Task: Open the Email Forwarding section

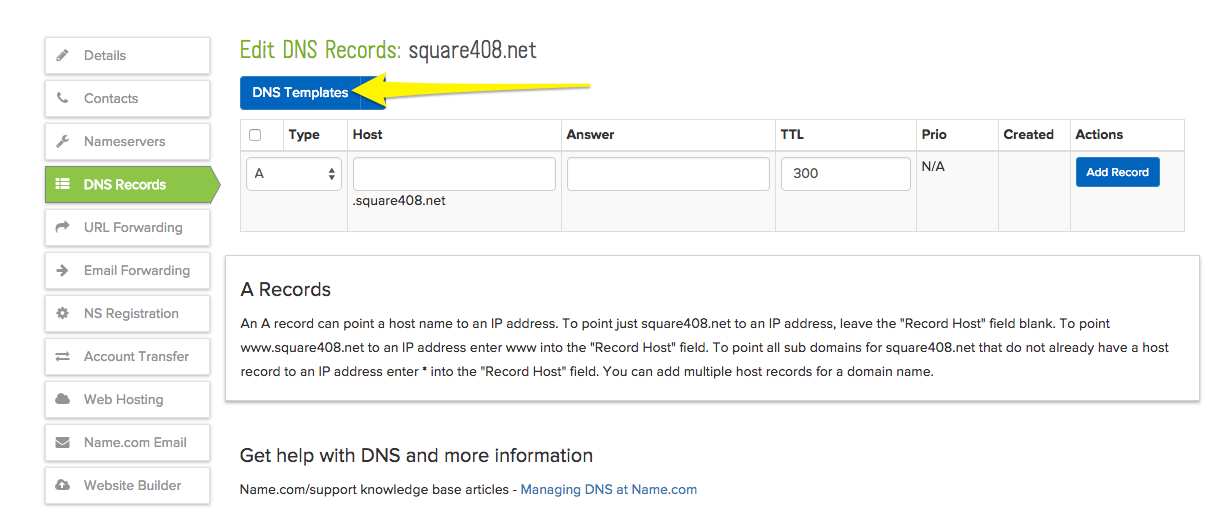Action: 136,271
